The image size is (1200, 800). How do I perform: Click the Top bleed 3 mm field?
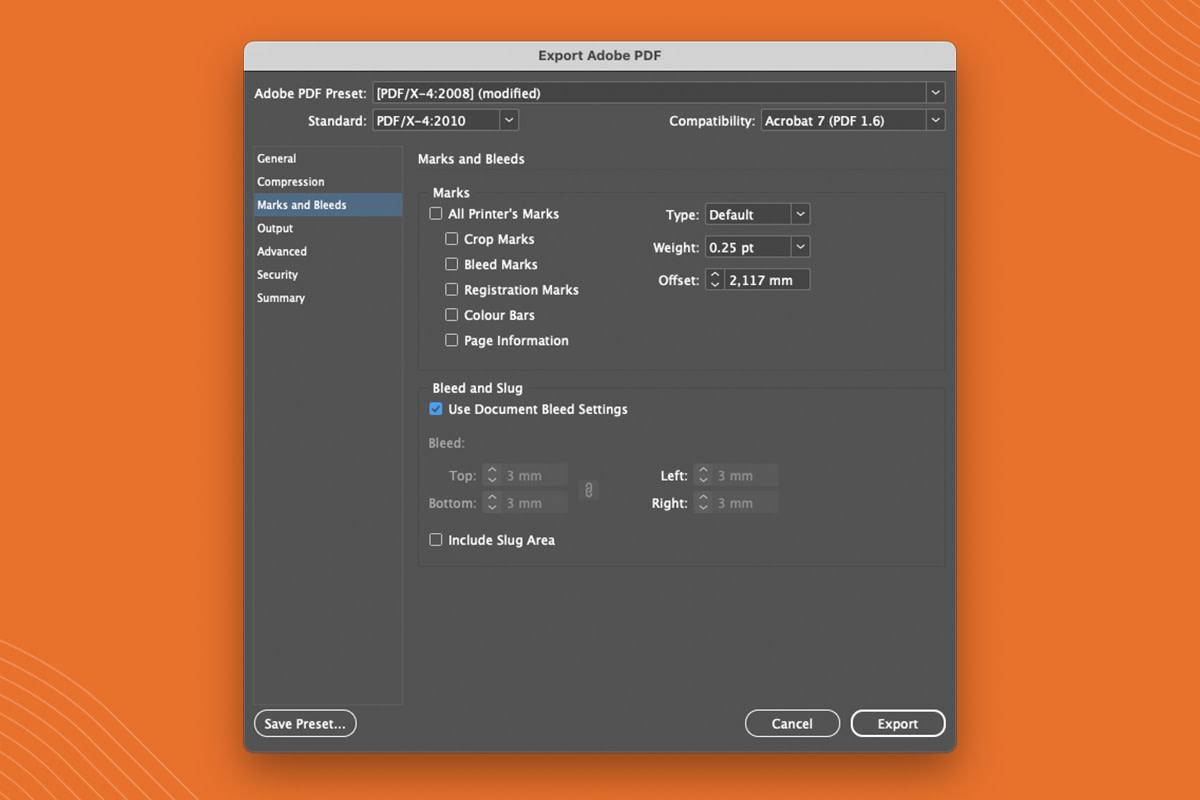coord(534,476)
